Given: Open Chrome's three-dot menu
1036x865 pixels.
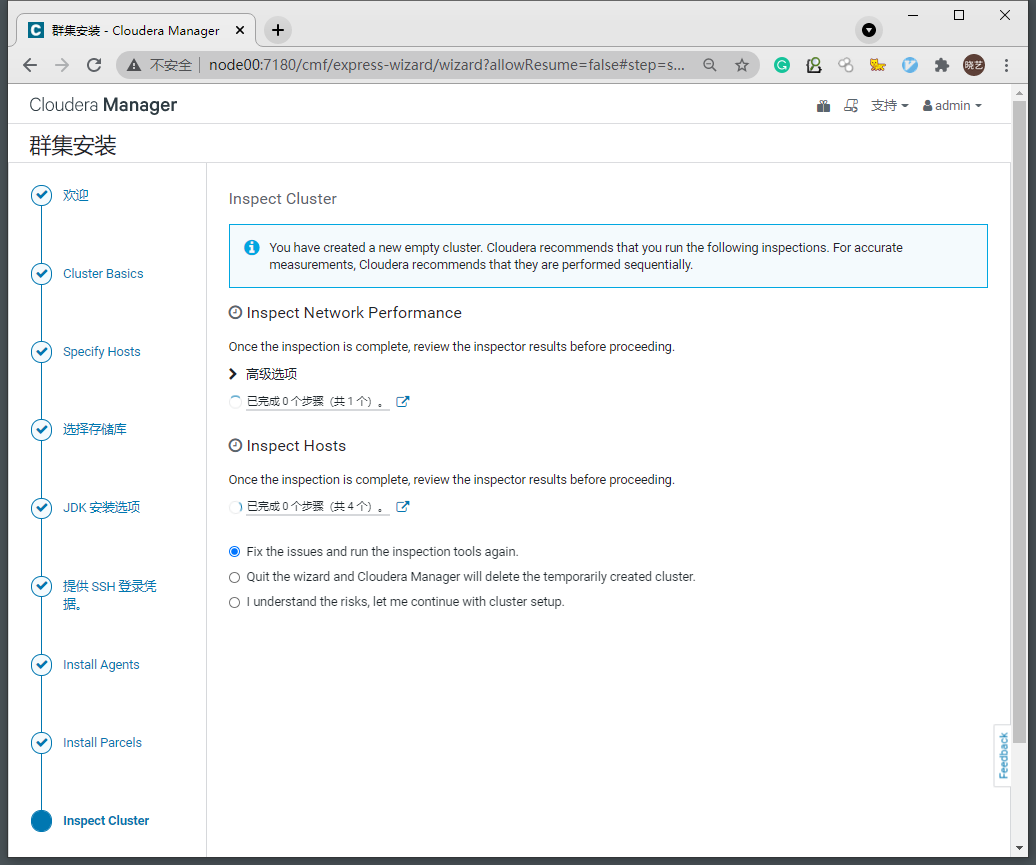Looking at the screenshot, I should (1006, 65).
